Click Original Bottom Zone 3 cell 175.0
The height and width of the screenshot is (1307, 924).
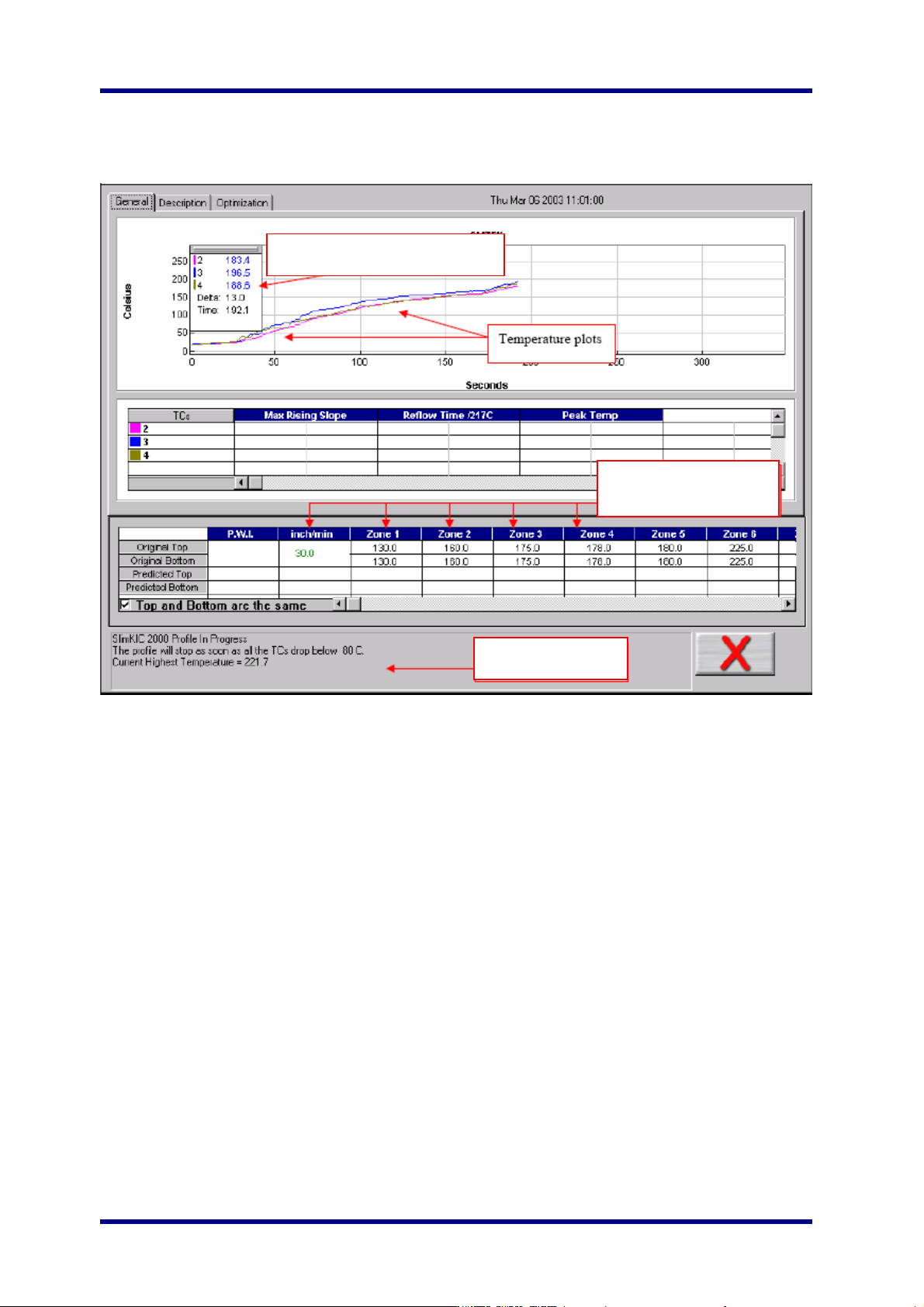(x=528, y=562)
